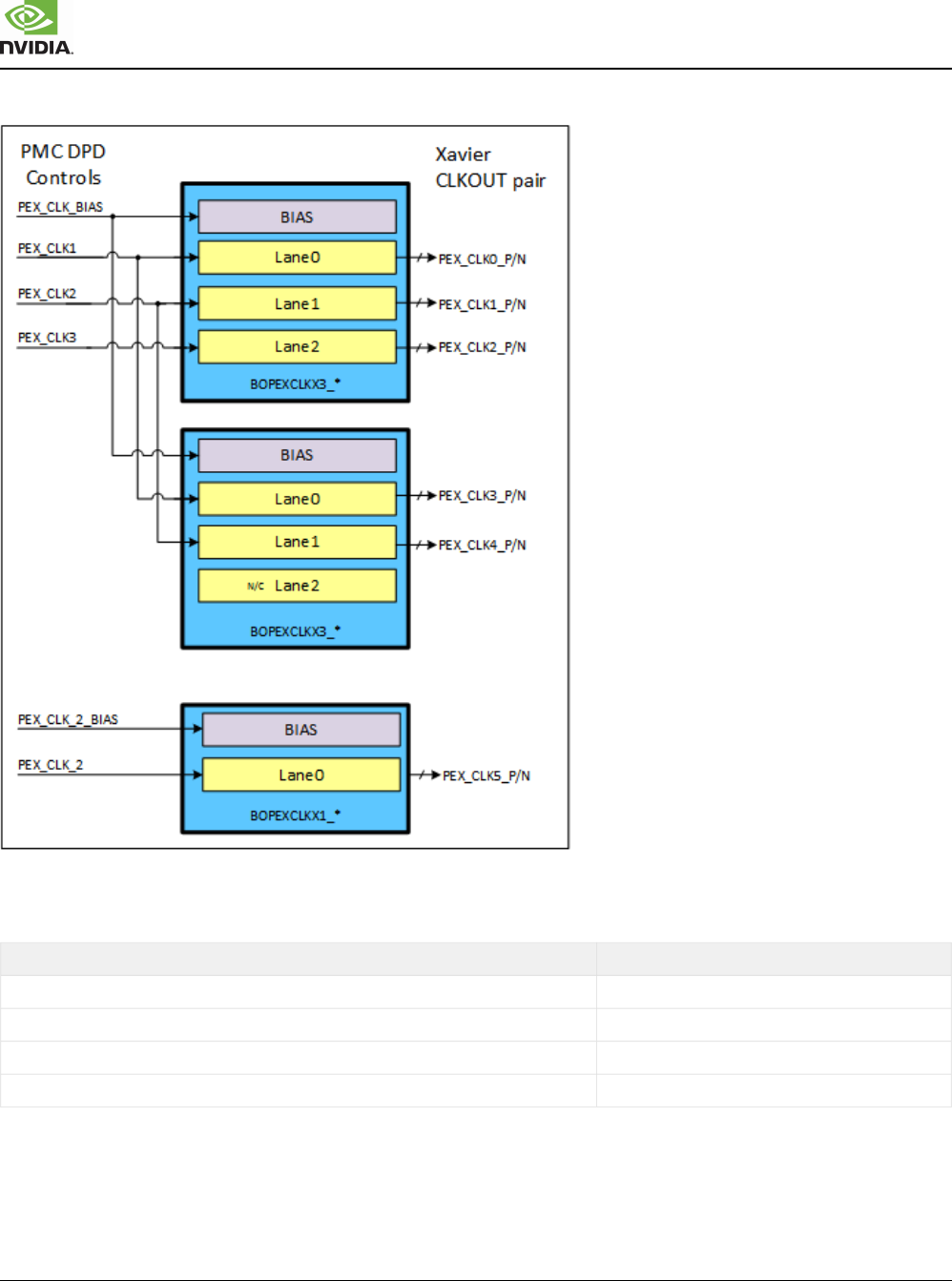Click the BIAS block above Lane0 driving PEX_CLK3_P/N
952x1281 pixels.
pos(297,455)
